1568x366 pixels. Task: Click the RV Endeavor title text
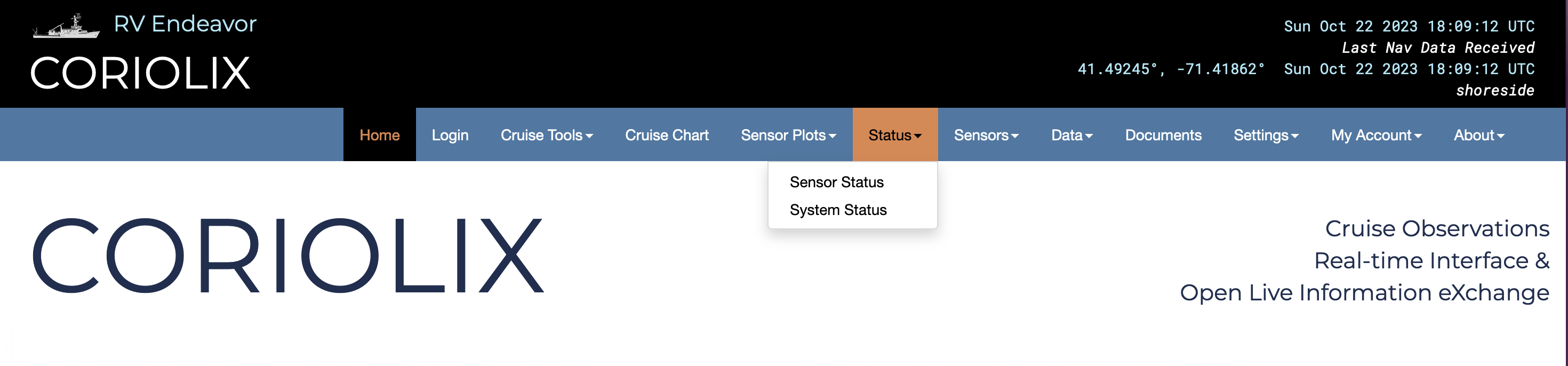185,24
